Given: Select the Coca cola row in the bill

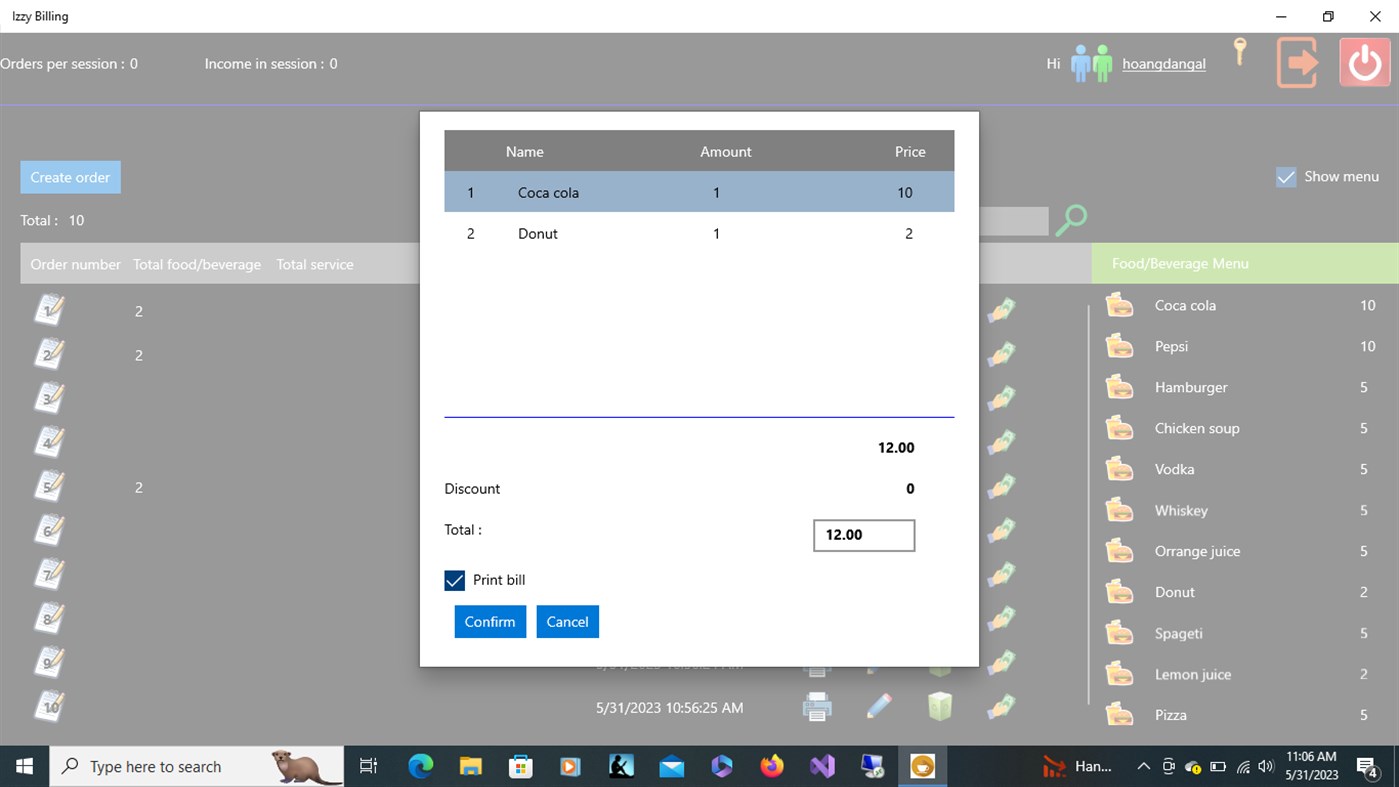Looking at the screenshot, I should tap(699, 192).
